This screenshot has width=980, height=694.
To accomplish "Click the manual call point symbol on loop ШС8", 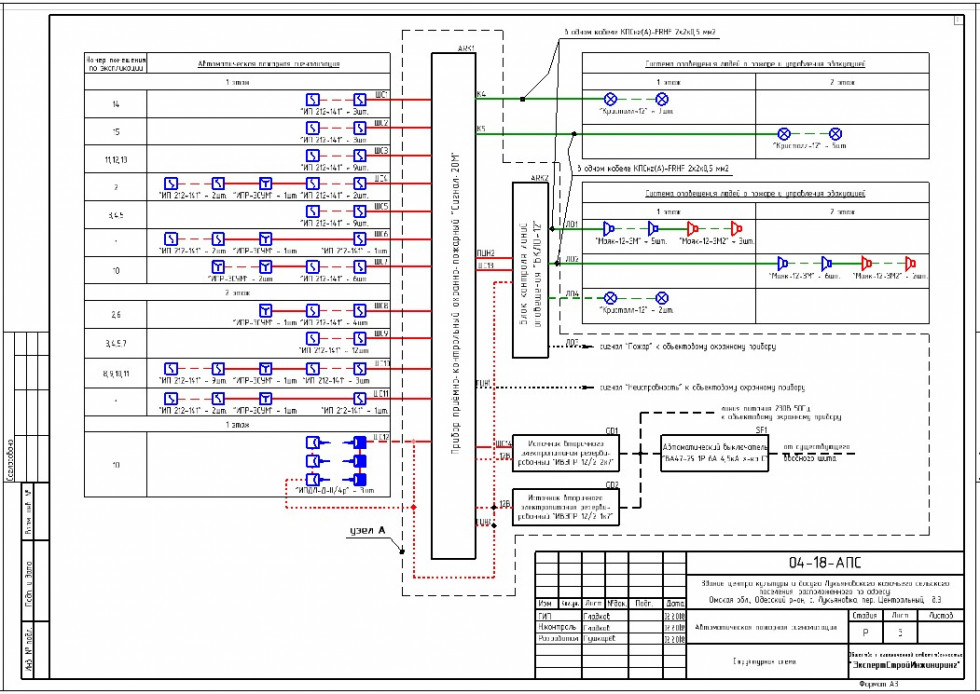I will coord(265,312).
